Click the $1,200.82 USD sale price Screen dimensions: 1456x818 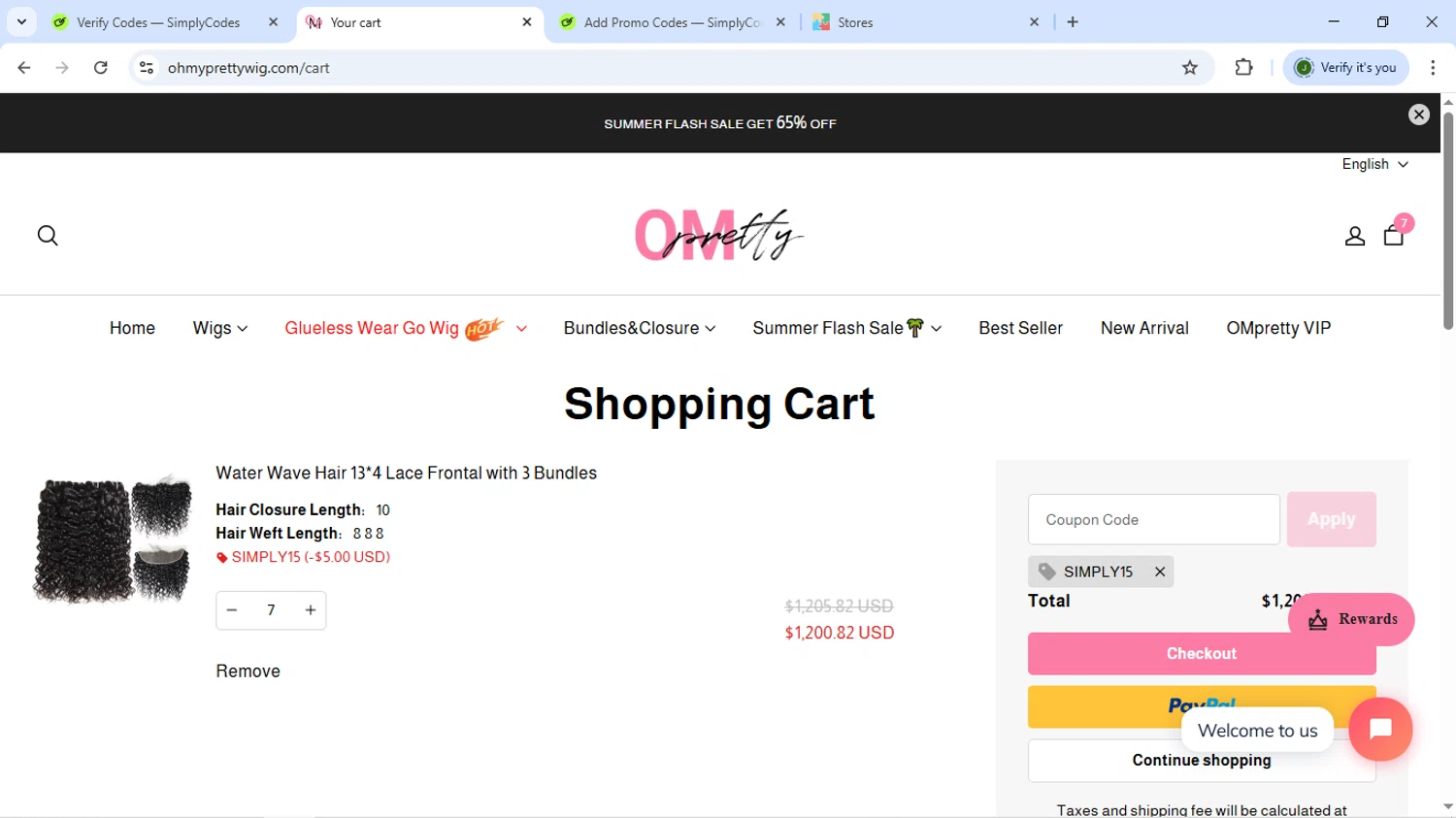(840, 633)
